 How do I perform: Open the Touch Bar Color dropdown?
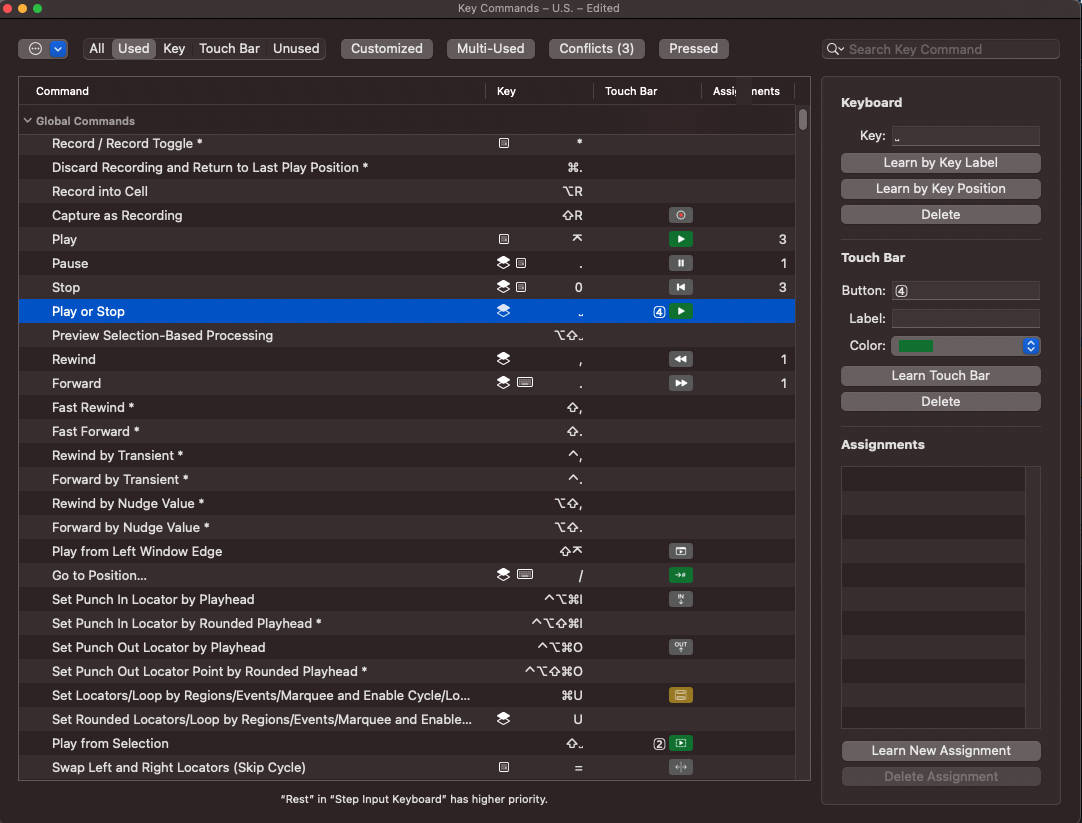click(x=1031, y=346)
